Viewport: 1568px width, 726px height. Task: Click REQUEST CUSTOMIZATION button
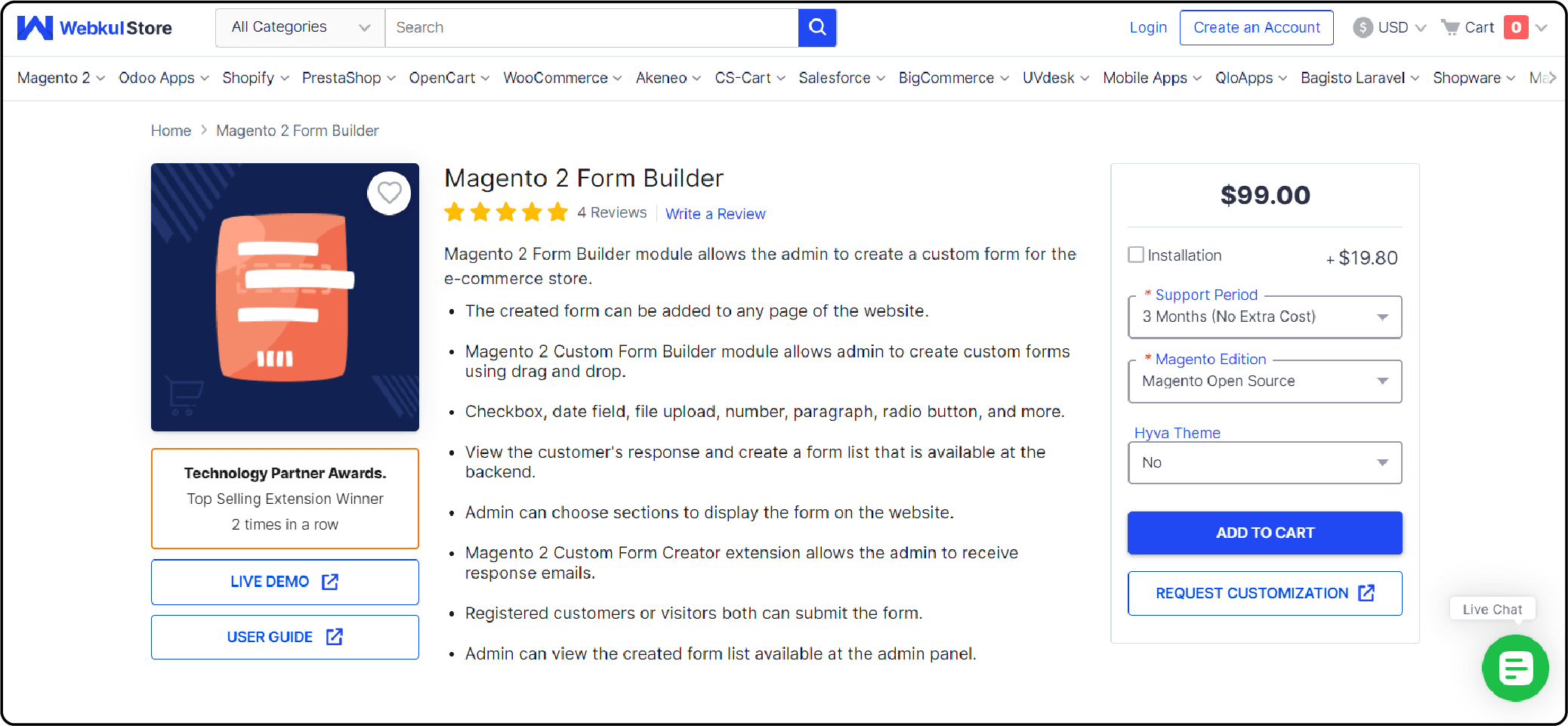[1264, 593]
